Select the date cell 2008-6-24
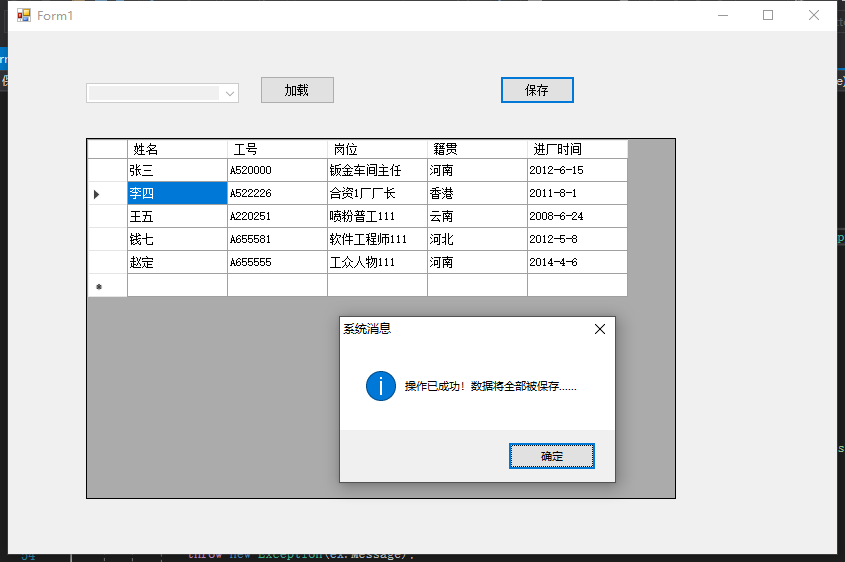 (577, 216)
